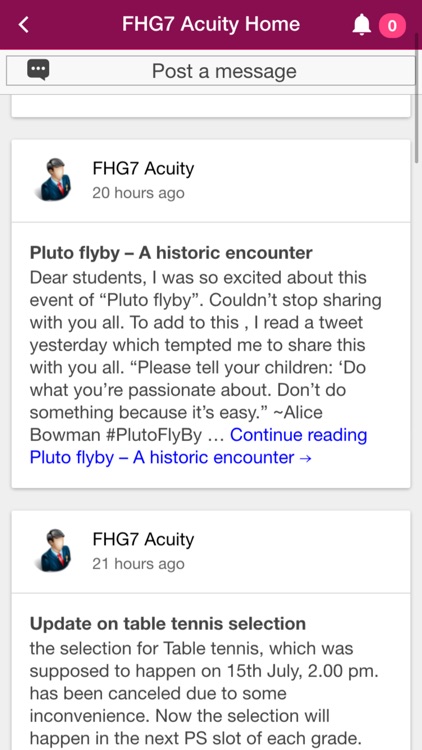Tap the table tennis post body text
The height and width of the screenshot is (750, 422).
[x=204, y=693]
